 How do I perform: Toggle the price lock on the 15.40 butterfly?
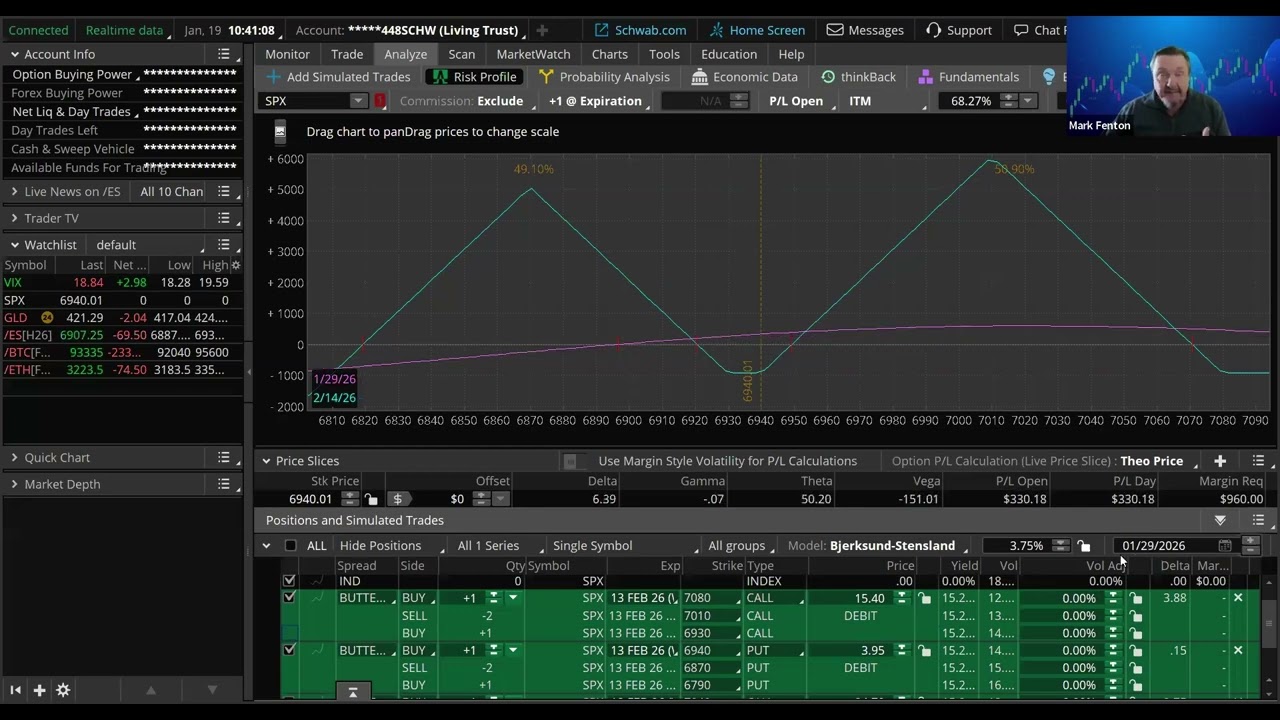click(x=924, y=598)
